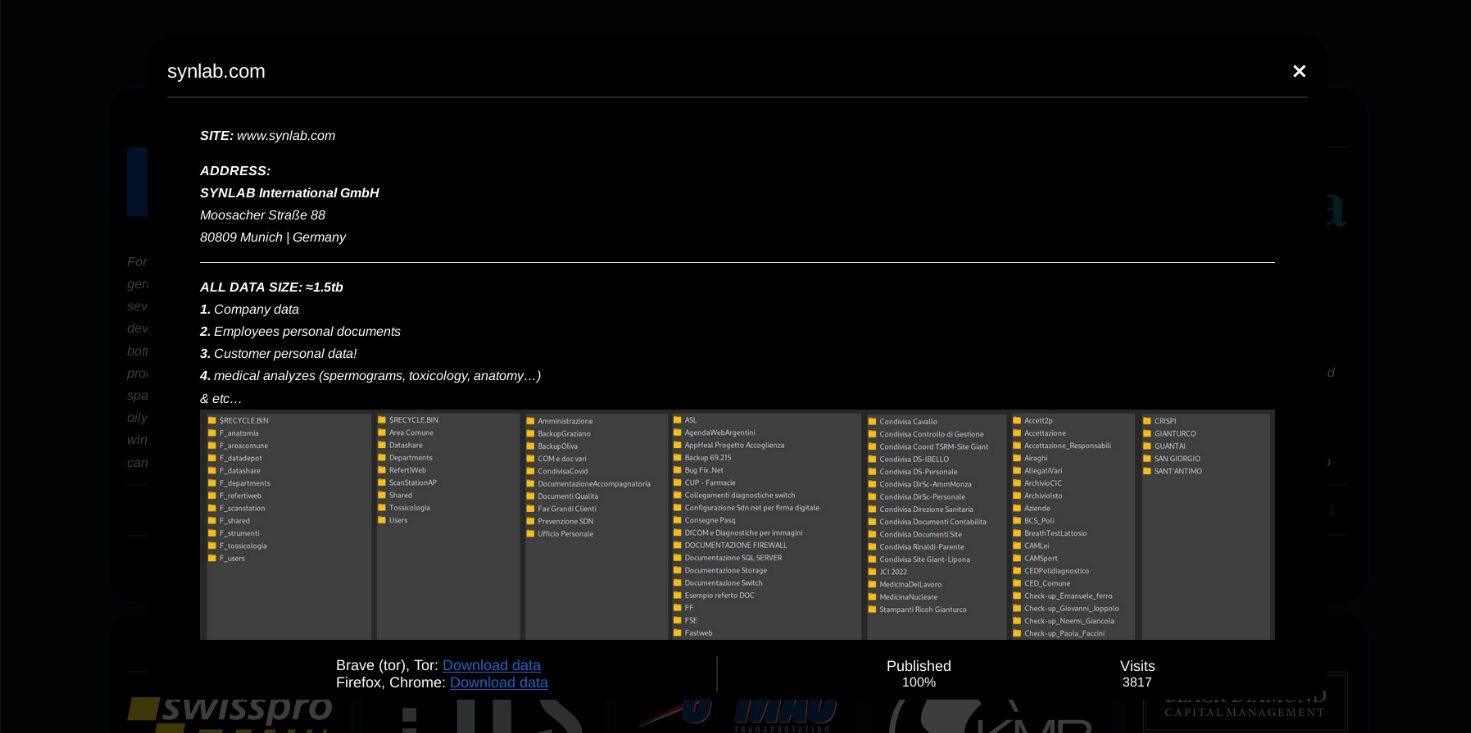Screen dimensions: 1471x733
Task: Click the SANT'ANTIMO folder name
Action: 1178,471
